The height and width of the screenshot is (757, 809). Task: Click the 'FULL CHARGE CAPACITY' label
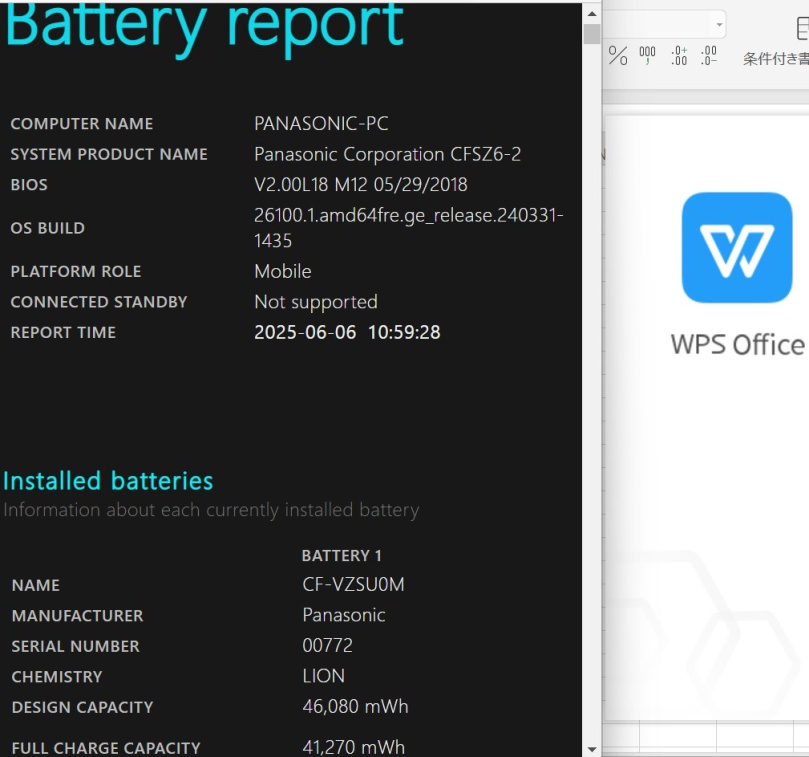[x=106, y=748]
